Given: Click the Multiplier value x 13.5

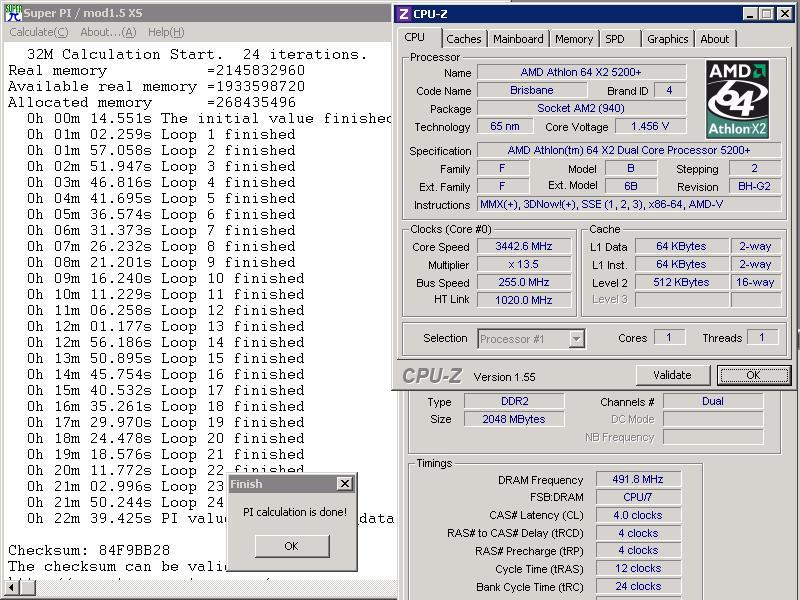Looking at the screenshot, I should click(x=524, y=264).
